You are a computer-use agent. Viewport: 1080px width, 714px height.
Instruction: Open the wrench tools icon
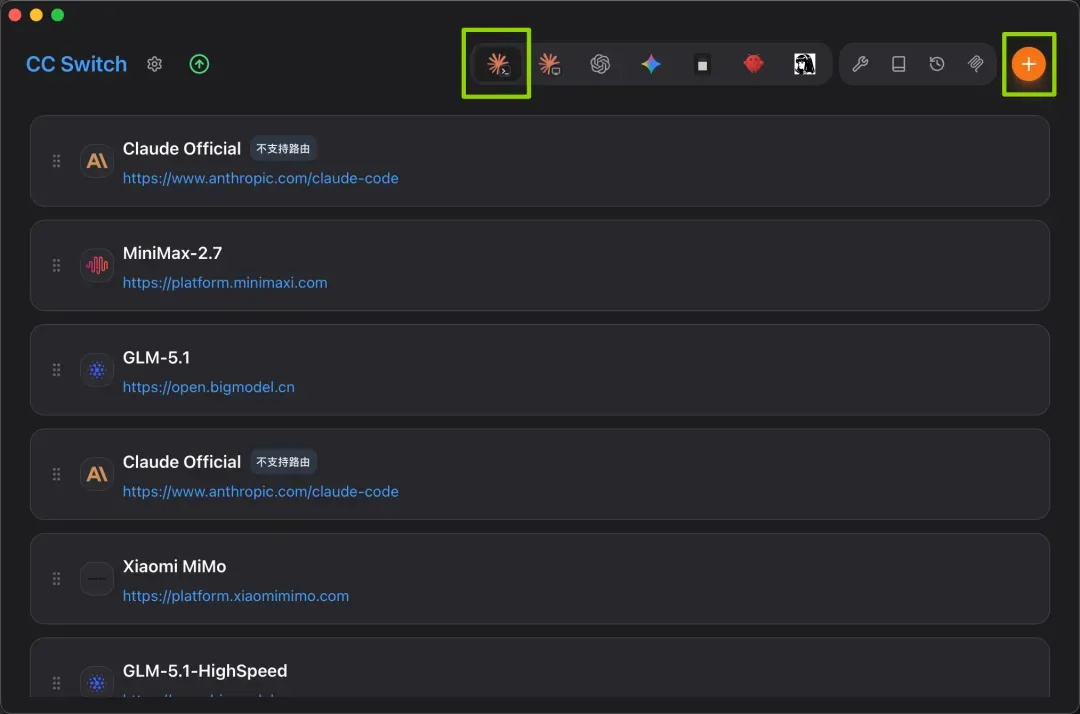pos(860,64)
